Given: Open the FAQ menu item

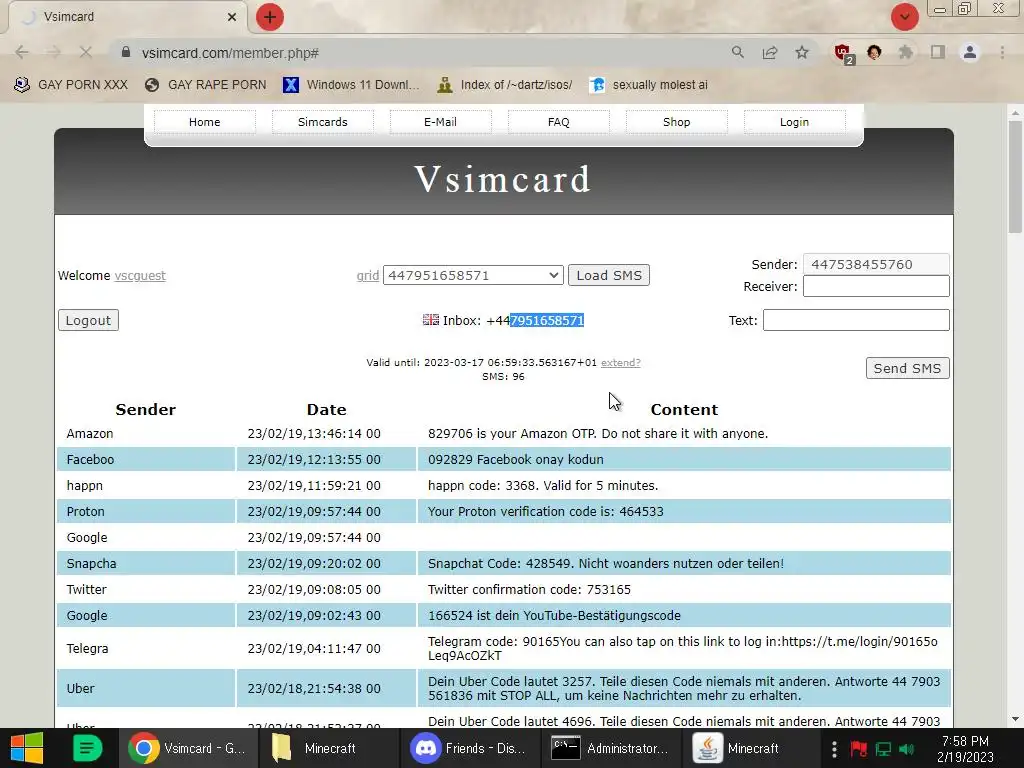Looking at the screenshot, I should (558, 122).
